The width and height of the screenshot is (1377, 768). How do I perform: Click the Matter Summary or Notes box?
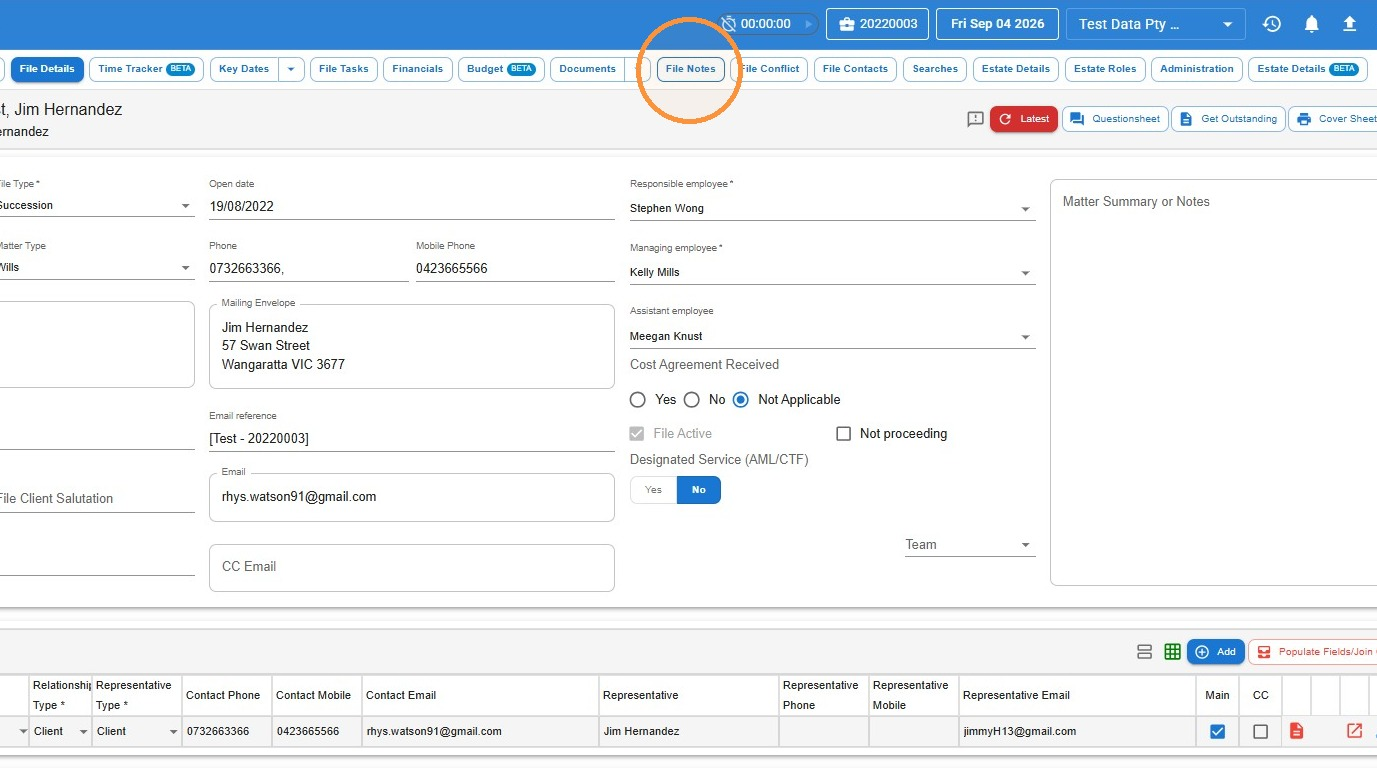coord(1213,382)
